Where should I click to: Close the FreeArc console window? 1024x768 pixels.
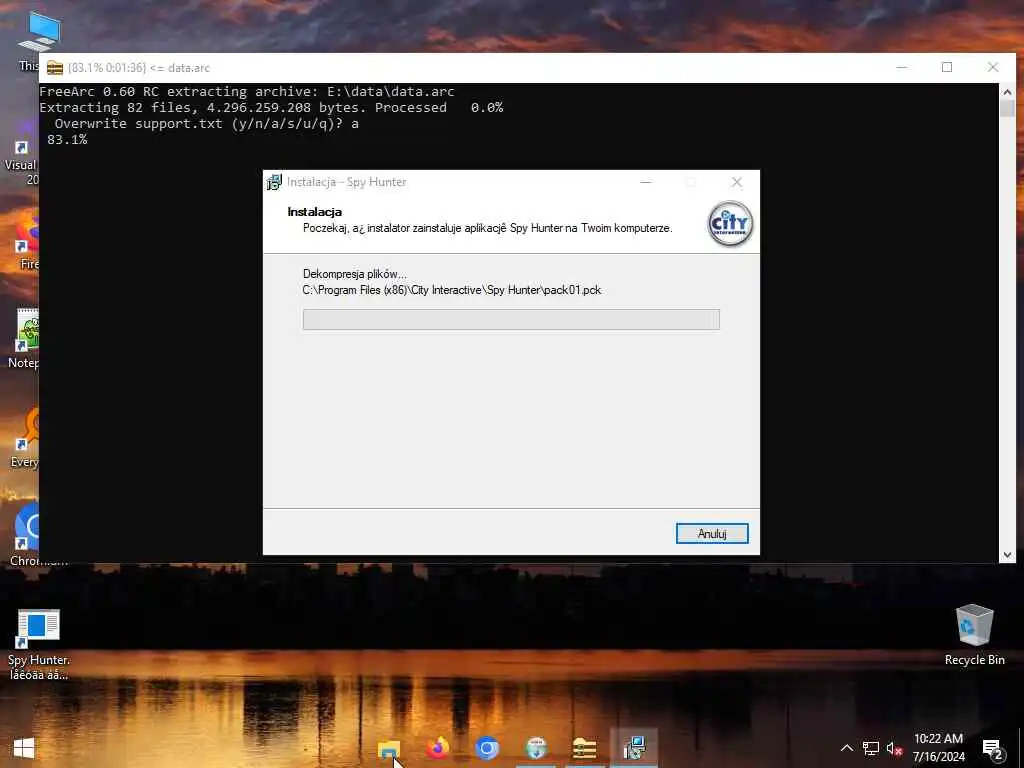tap(993, 67)
